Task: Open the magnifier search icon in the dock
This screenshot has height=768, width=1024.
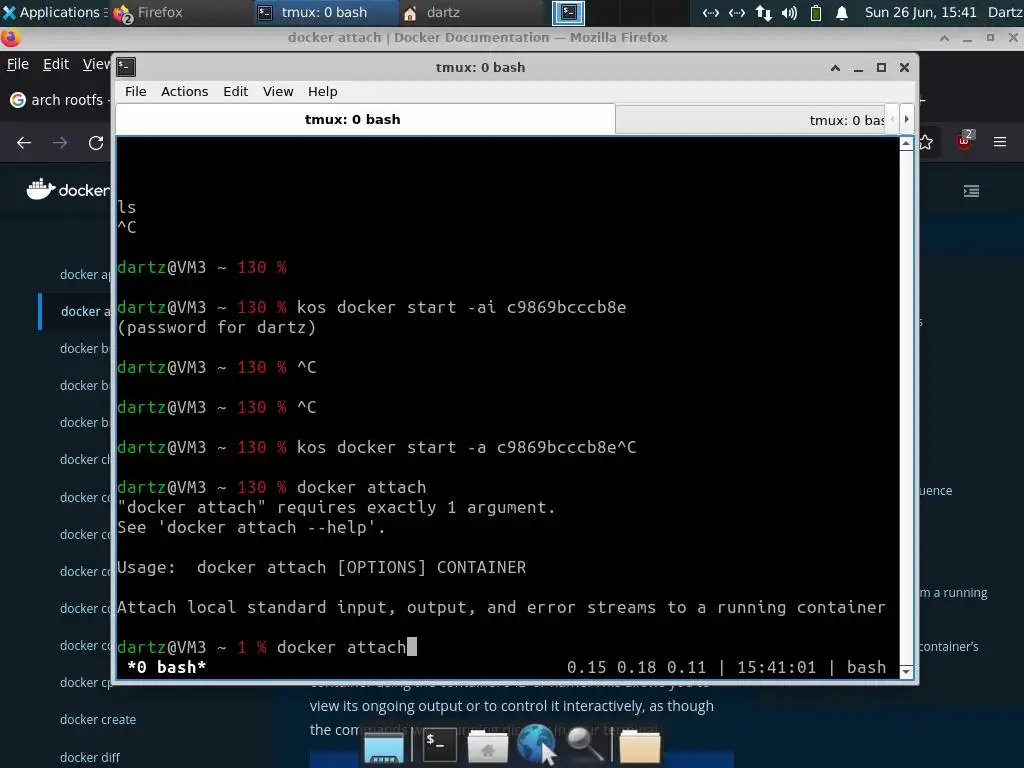Action: (x=584, y=745)
